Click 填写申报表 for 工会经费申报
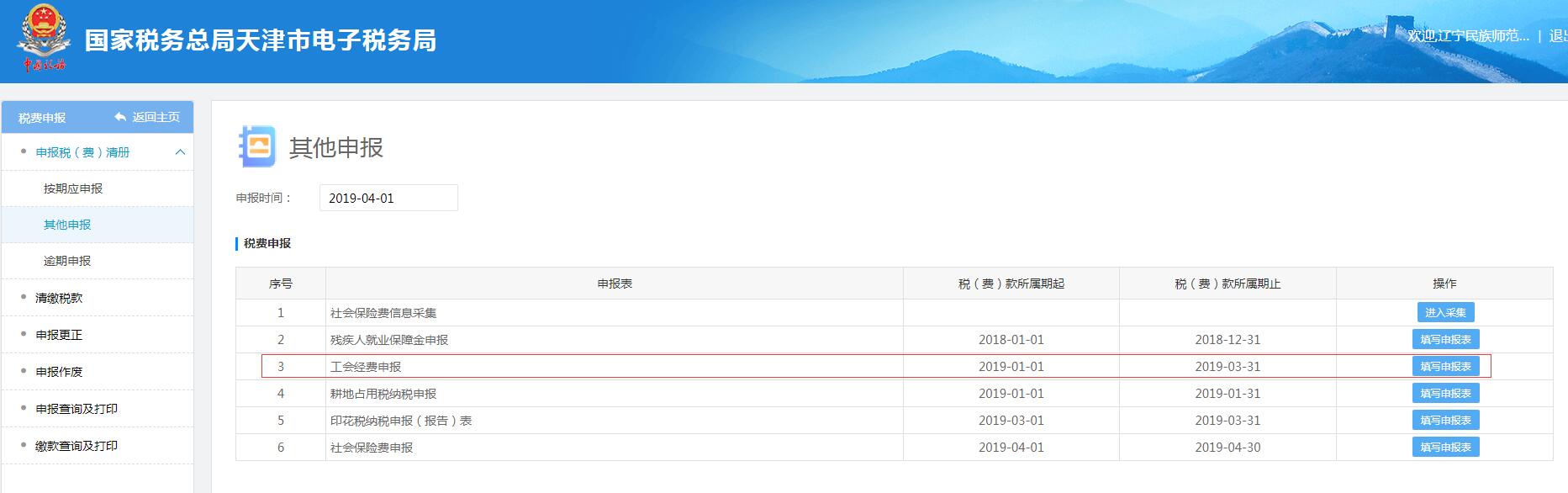 (x=1445, y=366)
